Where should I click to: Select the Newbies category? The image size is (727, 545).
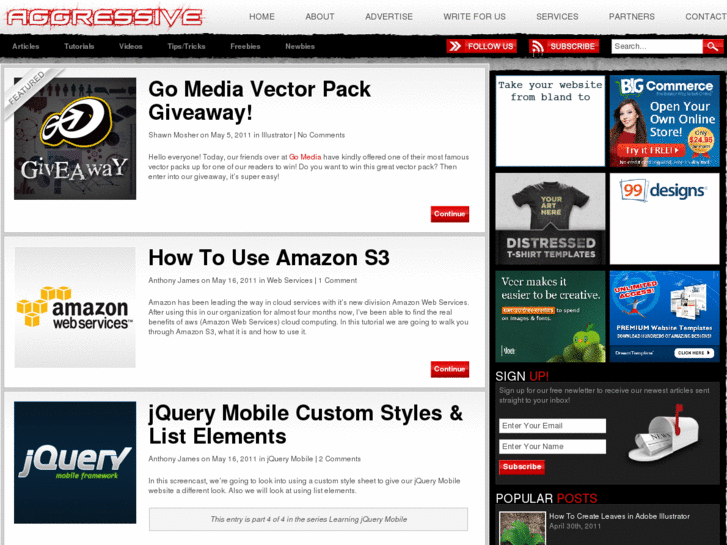pos(300,46)
